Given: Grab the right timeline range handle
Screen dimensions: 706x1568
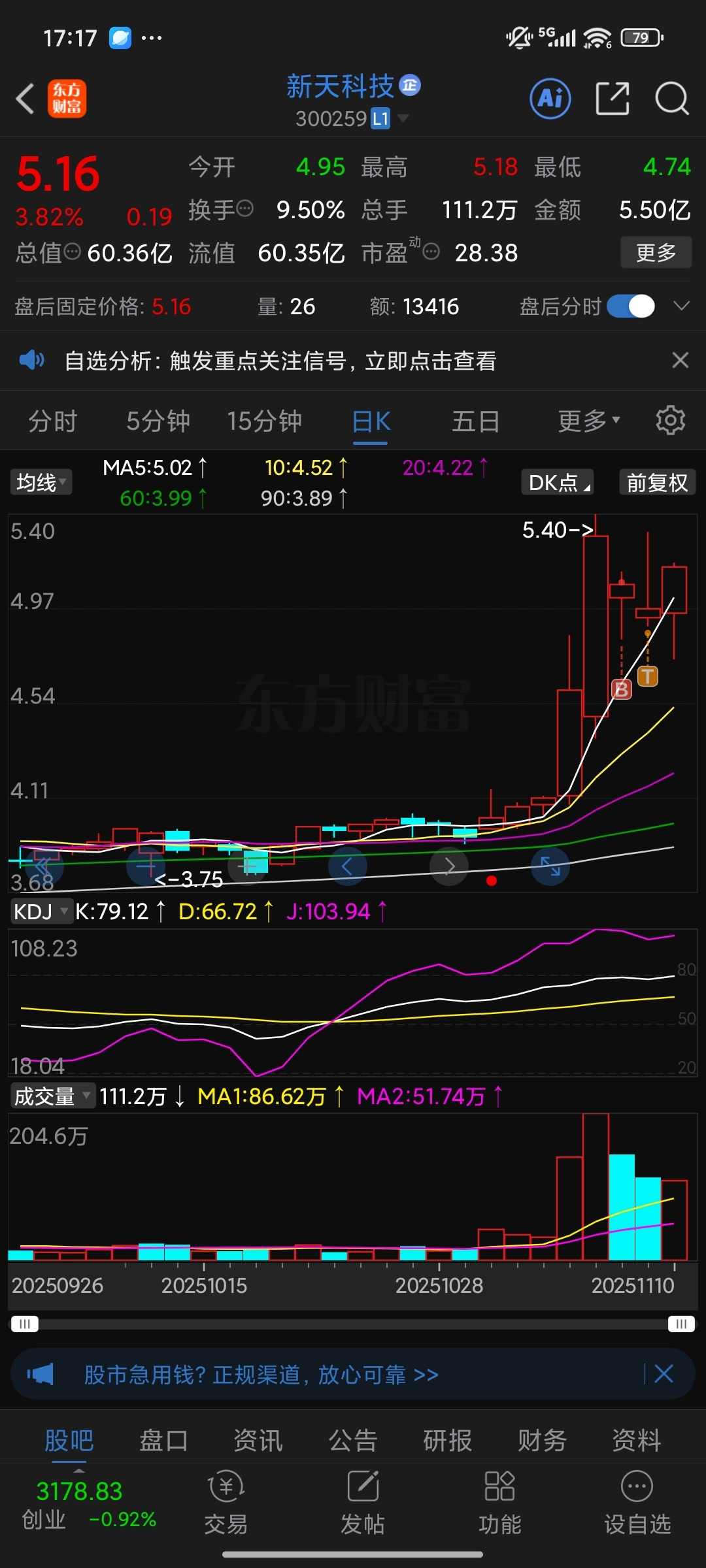Looking at the screenshot, I should click(681, 1324).
